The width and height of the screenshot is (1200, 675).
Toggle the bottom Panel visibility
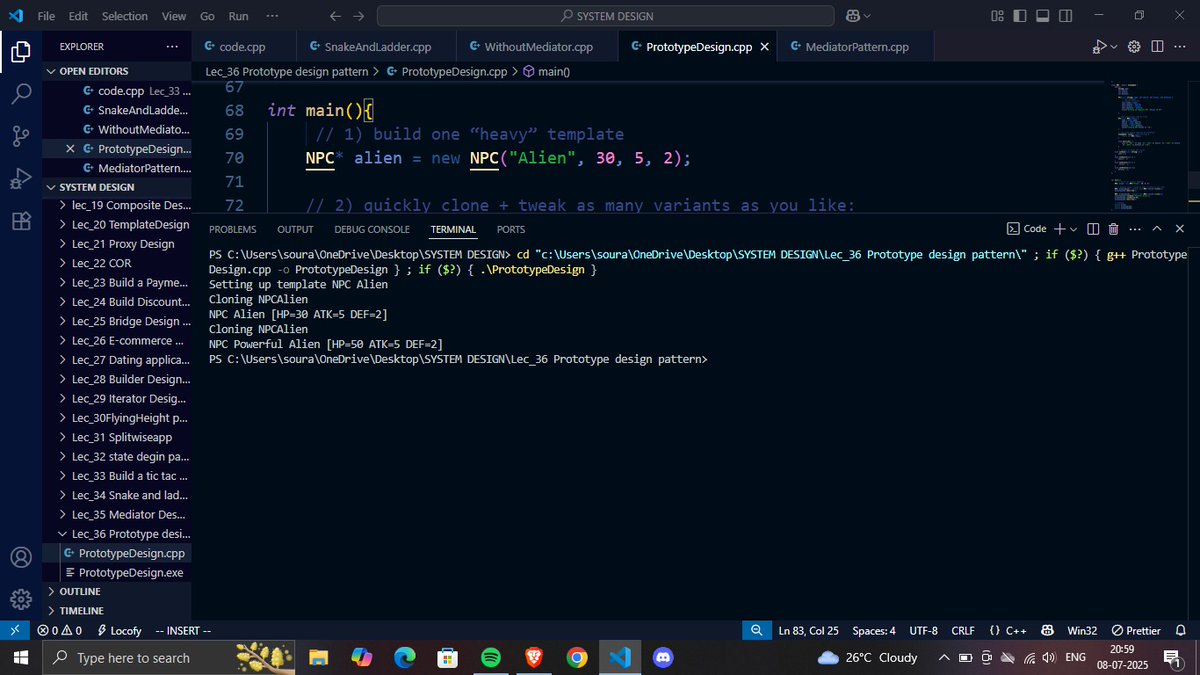tap(1043, 16)
